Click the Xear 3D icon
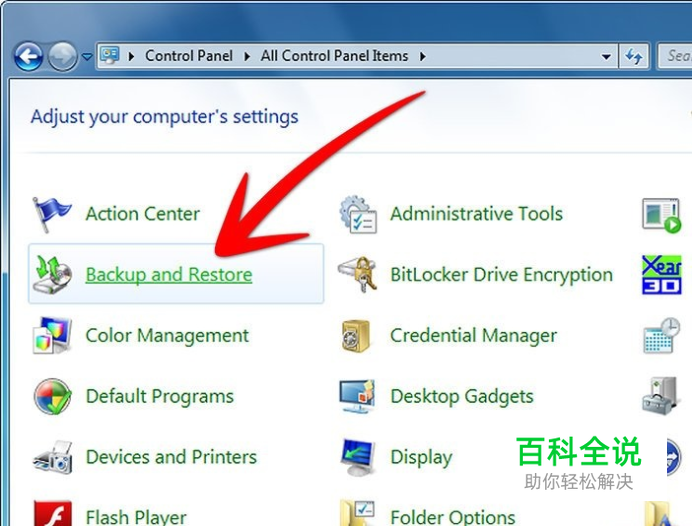Image resolution: width=692 pixels, height=526 pixels. coord(662,274)
